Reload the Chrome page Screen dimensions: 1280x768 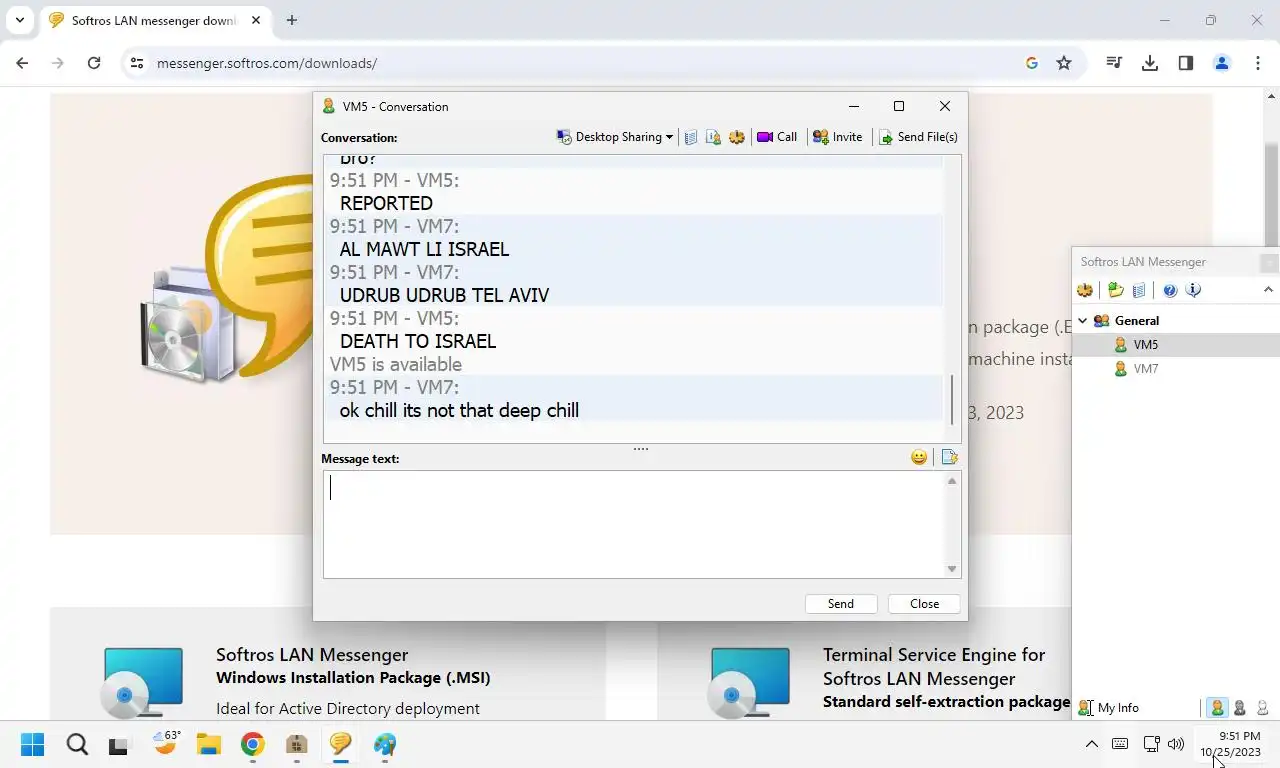[94, 63]
